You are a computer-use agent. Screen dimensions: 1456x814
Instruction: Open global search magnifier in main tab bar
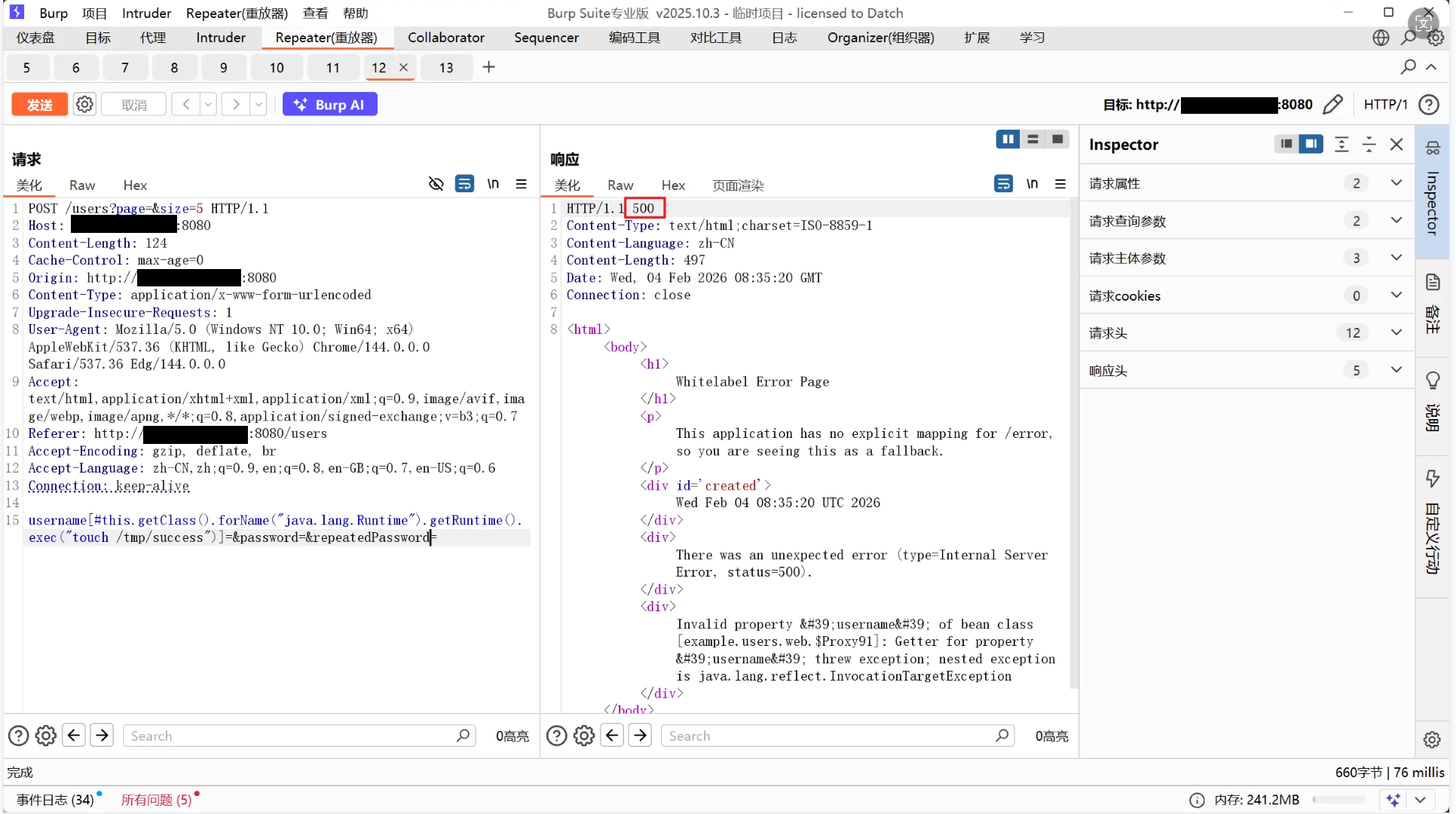[x=1408, y=38]
